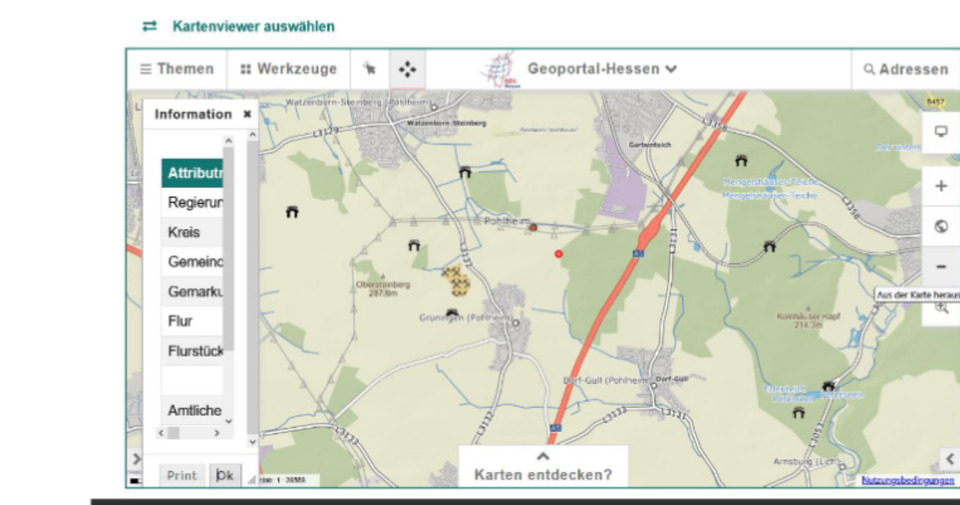Select the info query pointer tool
The image size is (960, 505).
370,69
